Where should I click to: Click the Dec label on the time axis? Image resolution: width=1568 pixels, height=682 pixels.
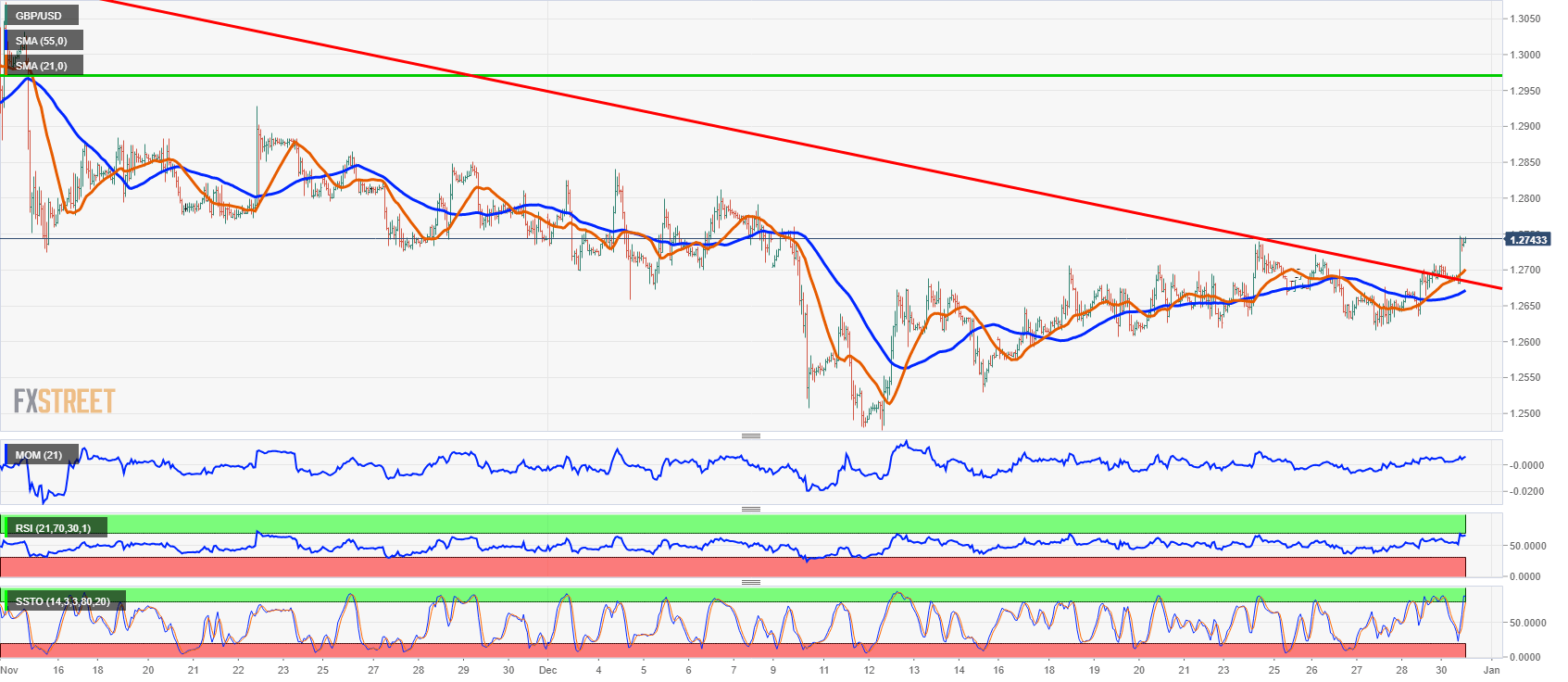point(547,670)
